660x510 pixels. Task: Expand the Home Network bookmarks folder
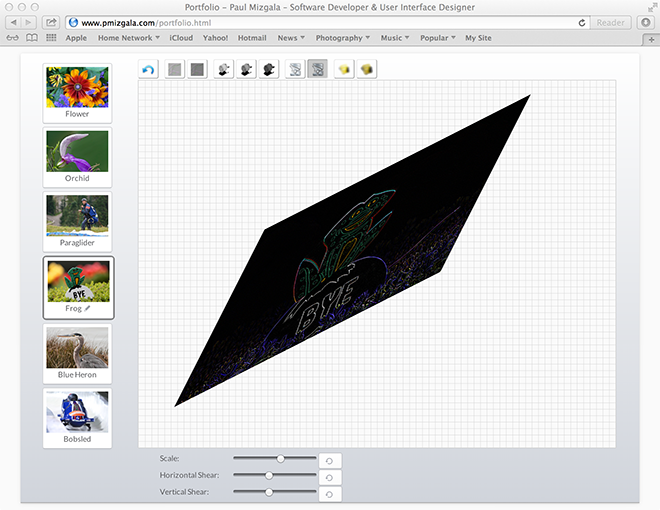[x=129, y=38]
